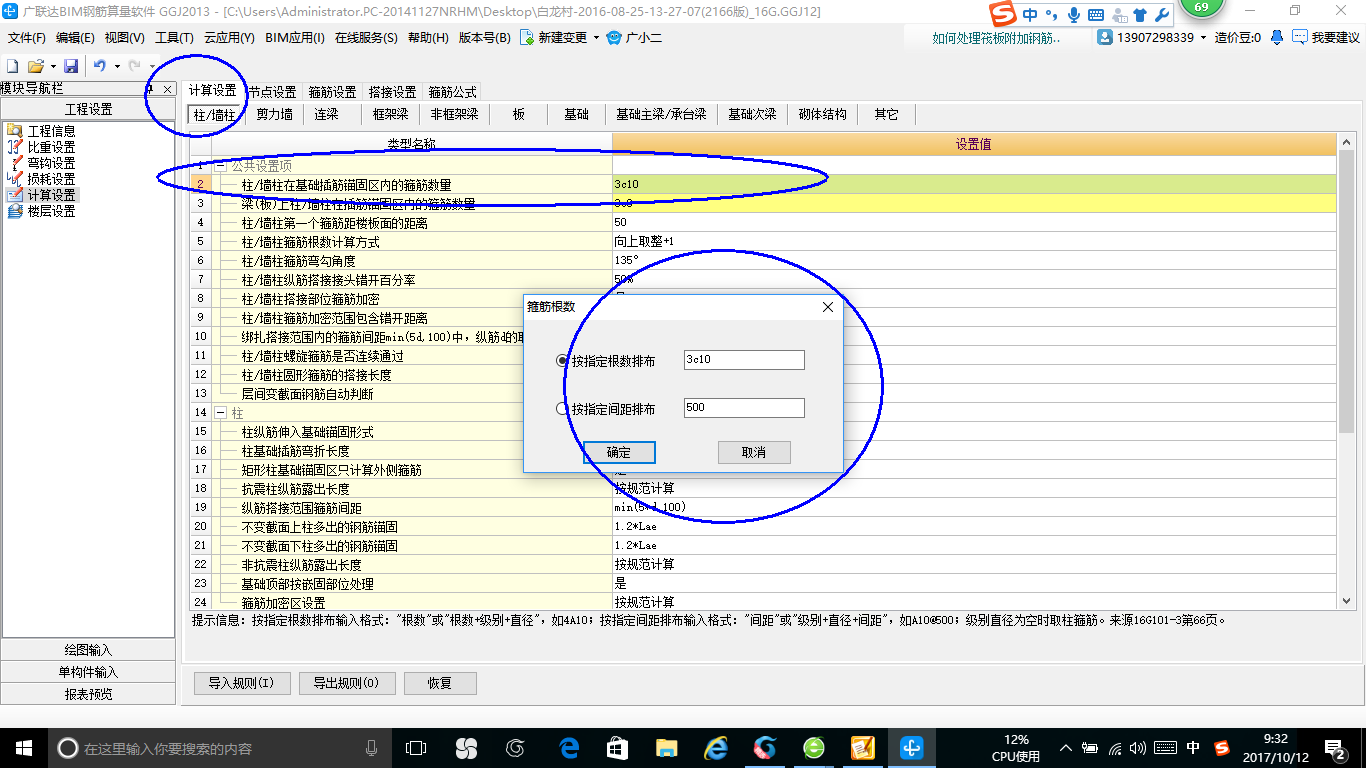The height and width of the screenshot is (768, 1366).
Task: Click the IME wrench settings icon
Action: 1161,15
